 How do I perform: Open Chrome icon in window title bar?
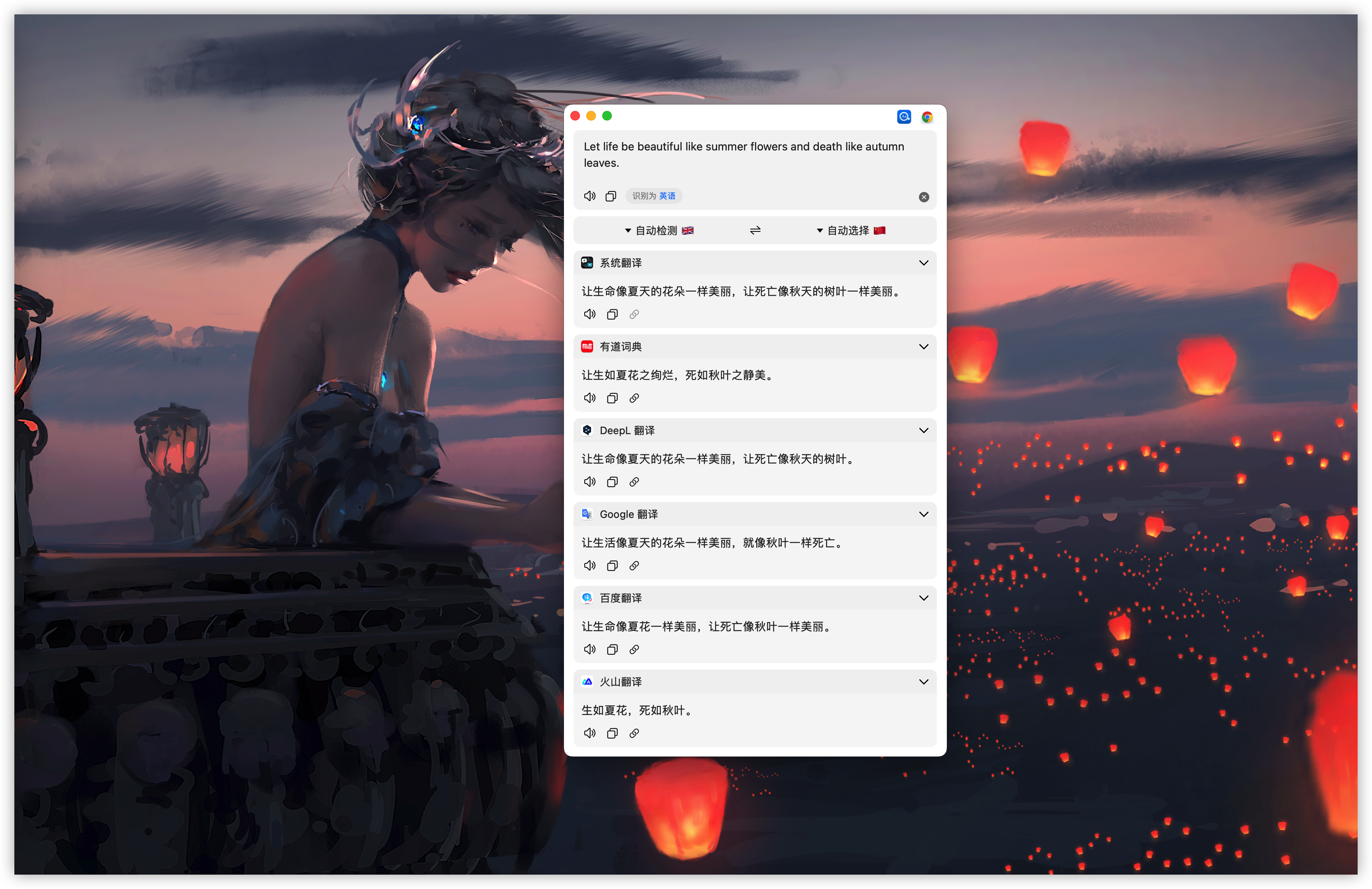[x=927, y=117]
